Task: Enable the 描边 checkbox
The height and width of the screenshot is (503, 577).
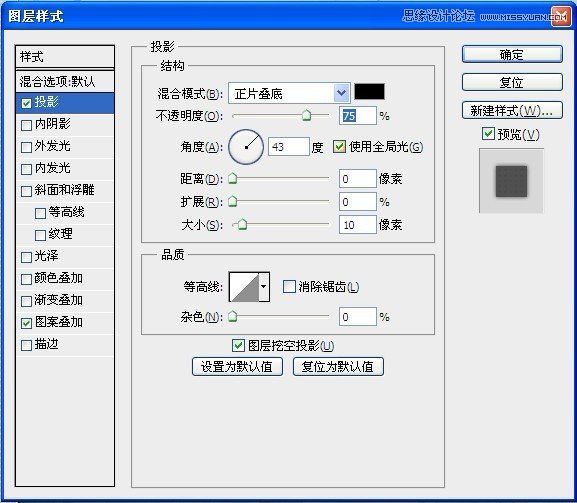Action: pos(26,346)
